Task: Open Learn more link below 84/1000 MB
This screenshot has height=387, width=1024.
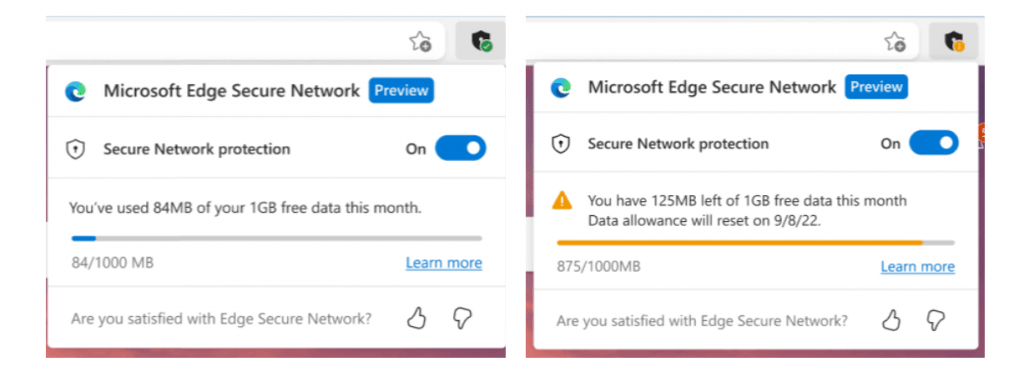Action: 444,263
